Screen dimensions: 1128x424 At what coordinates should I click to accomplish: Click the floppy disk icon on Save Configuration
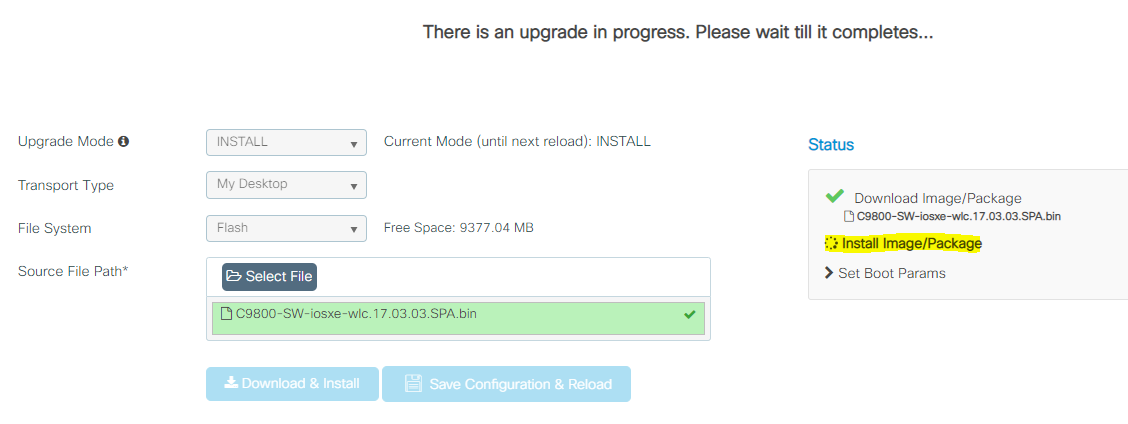pos(413,384)
